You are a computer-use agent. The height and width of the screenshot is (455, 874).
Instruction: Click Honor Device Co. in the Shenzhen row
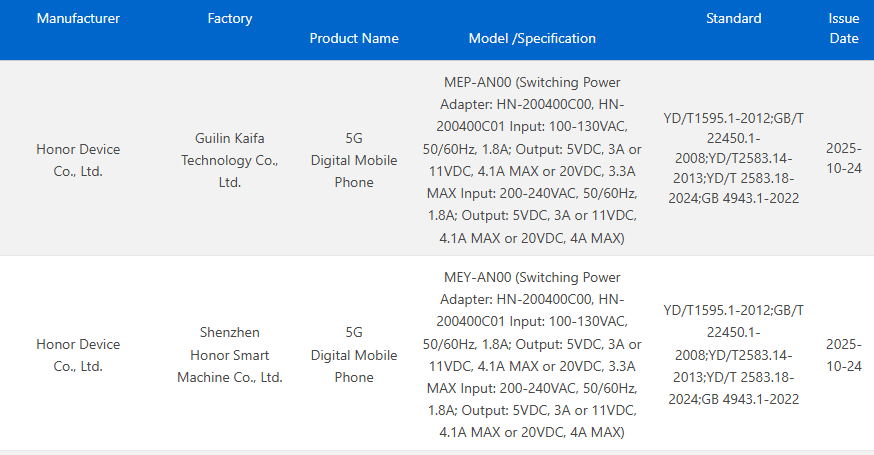[x=78, y=355]
